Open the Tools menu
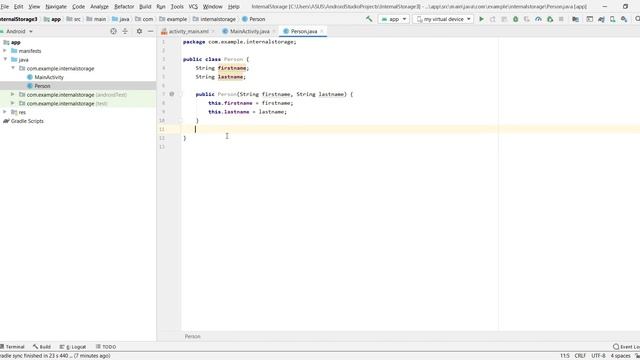Viewport: 640px width, 360px height. click(177, 7)
